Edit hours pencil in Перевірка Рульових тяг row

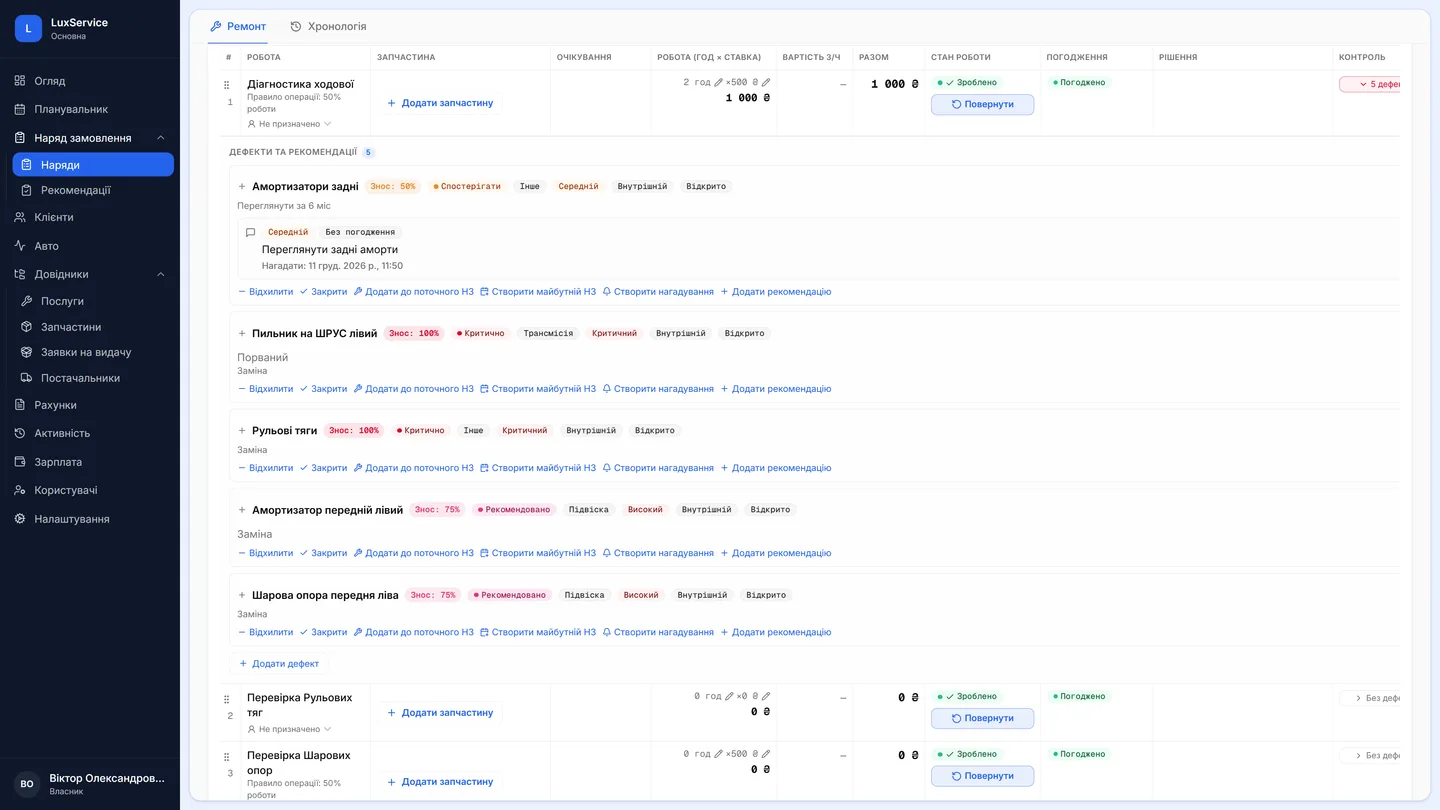pos(729,696)
